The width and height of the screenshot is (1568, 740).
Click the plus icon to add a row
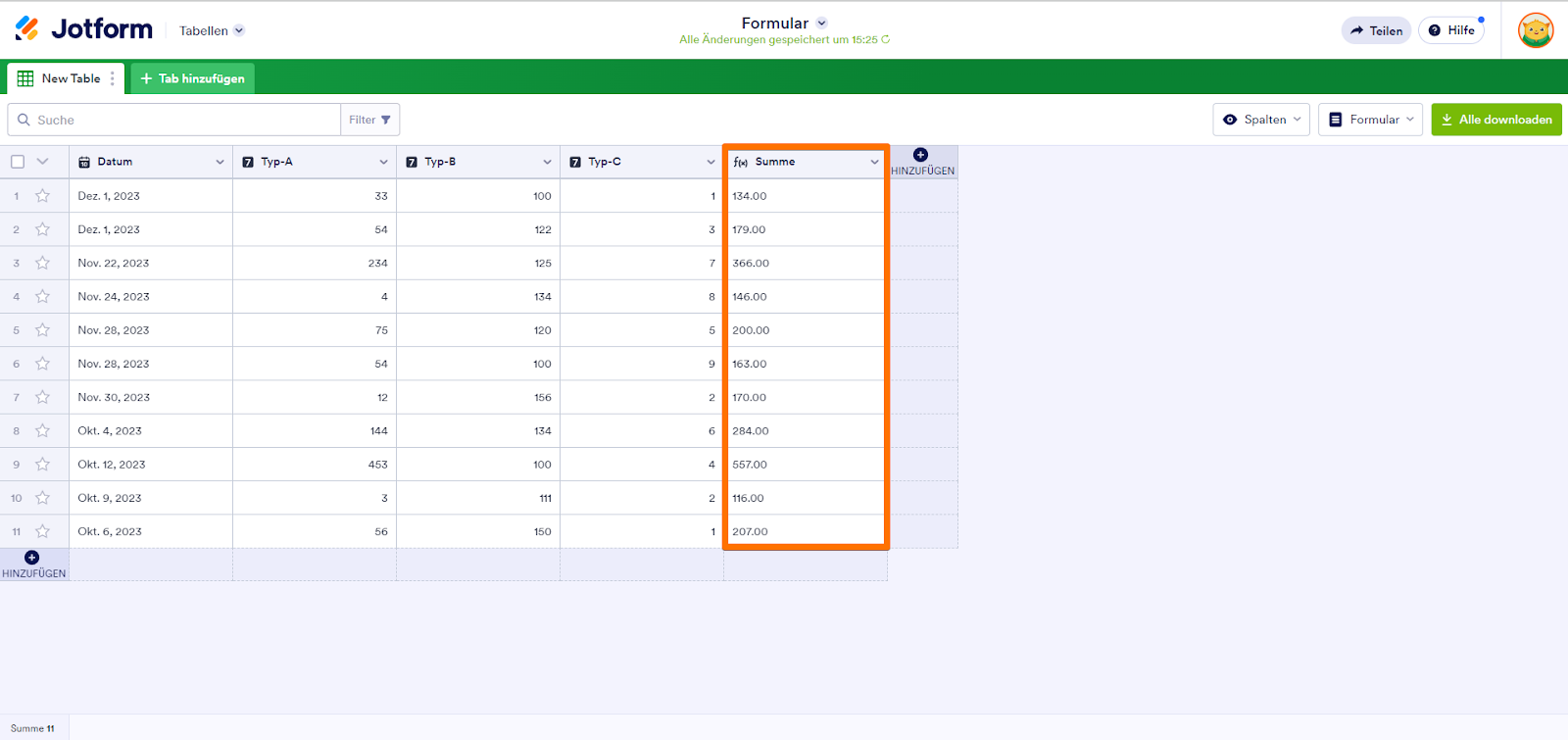(x=32, y=558)
